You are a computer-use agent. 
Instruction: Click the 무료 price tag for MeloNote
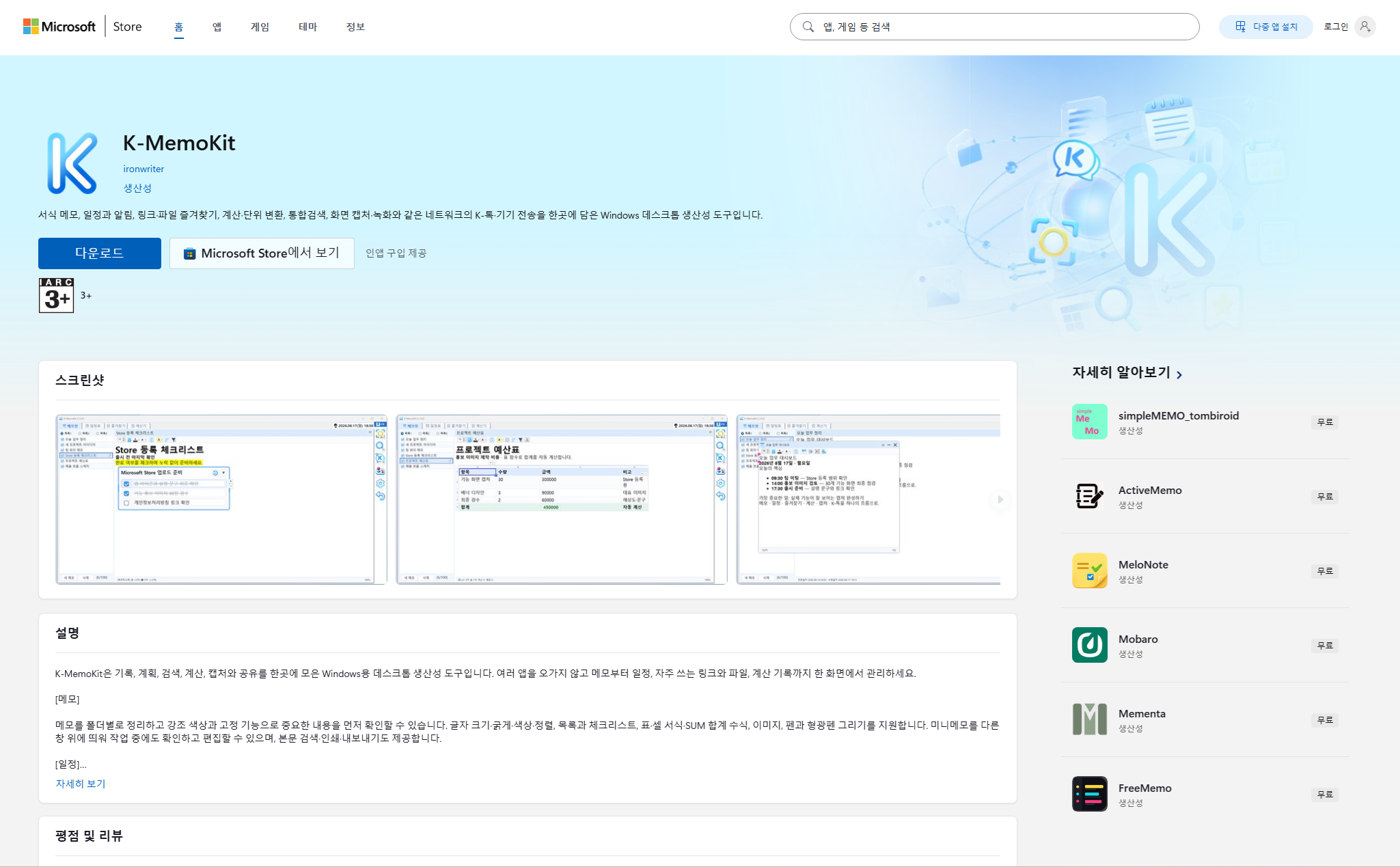pyautogui.click(x=1325, y=571)
